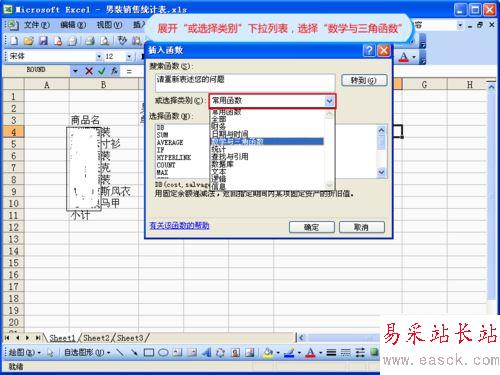Open the 编辑 menu

(x=73, y=25)
